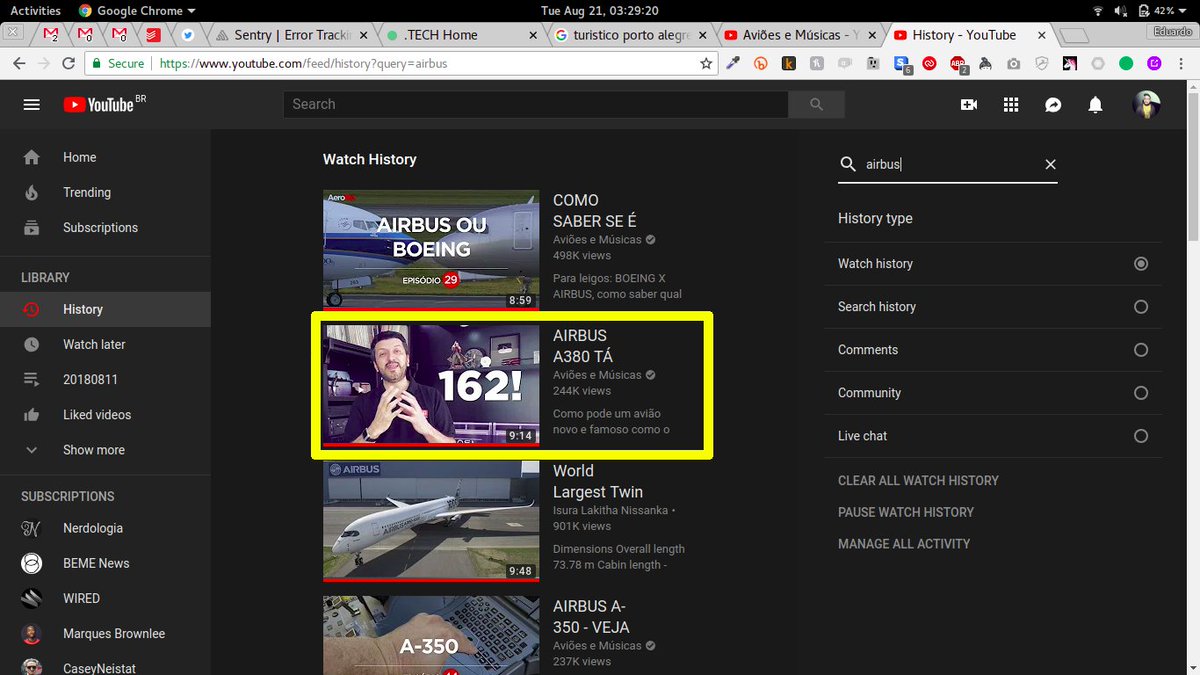1200x675 pixels.
Task: Click the 162! Airbus A380 thumbnail
Action: tap(431, 384)
